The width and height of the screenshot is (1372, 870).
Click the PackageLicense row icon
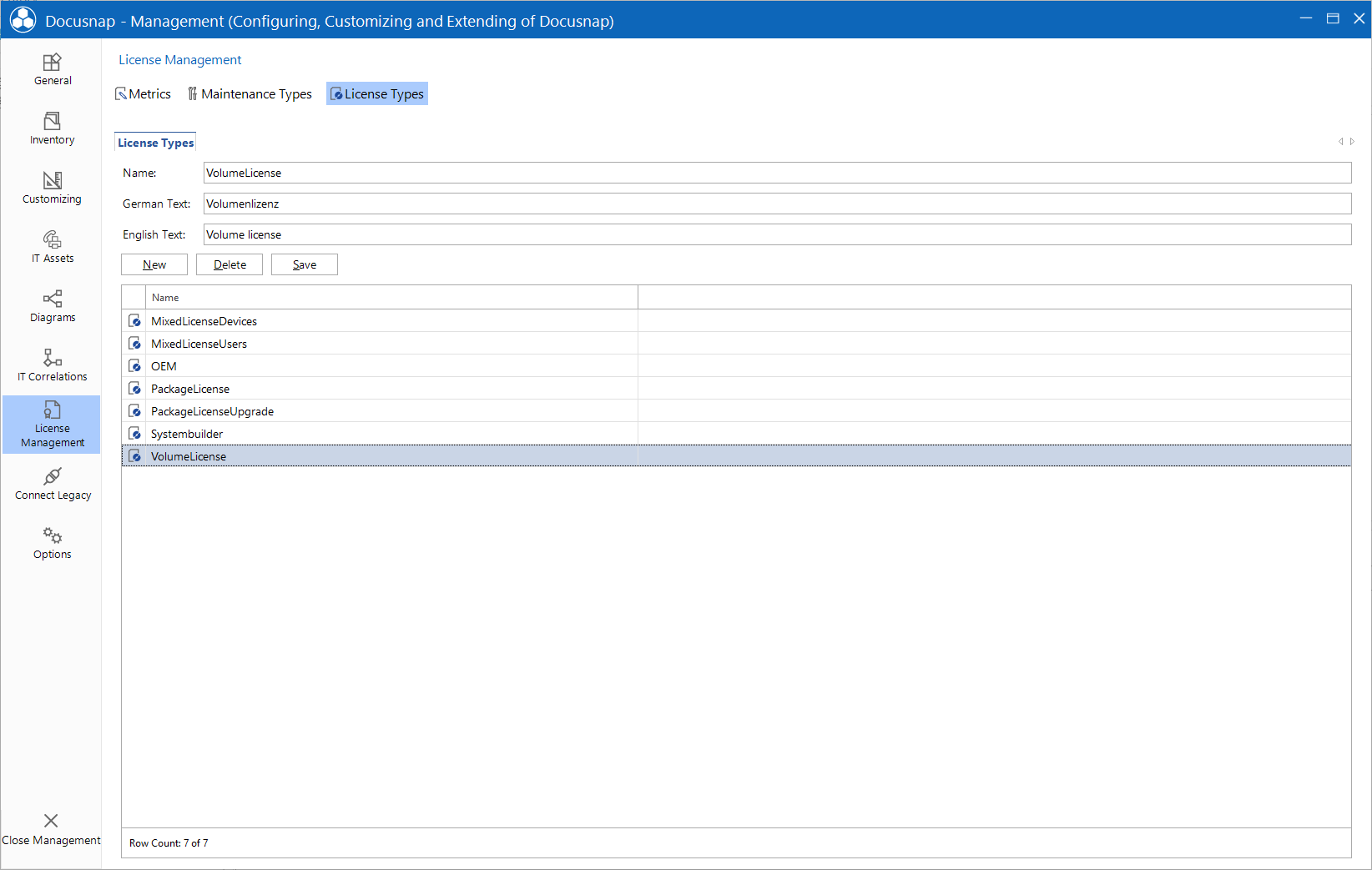(x=134, y=389)
